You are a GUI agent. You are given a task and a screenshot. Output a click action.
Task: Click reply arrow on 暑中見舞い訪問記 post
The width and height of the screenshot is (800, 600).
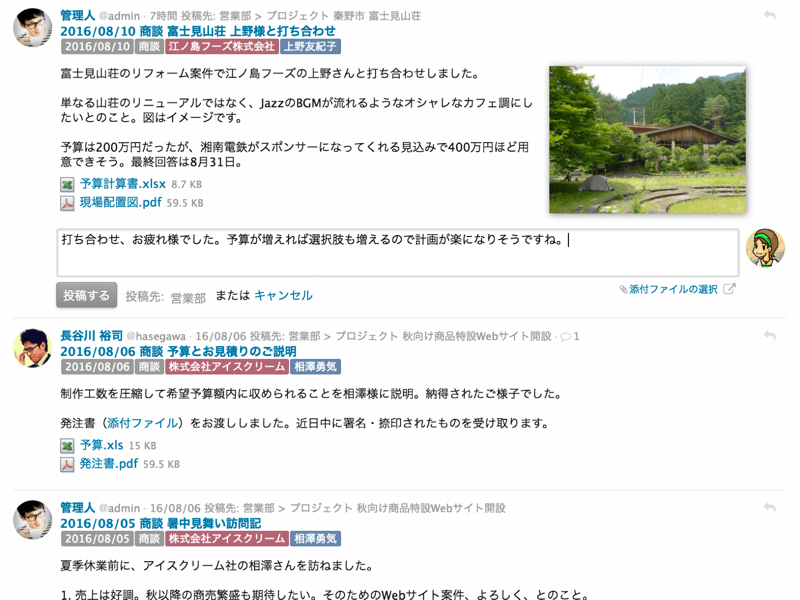click(770, 507)
